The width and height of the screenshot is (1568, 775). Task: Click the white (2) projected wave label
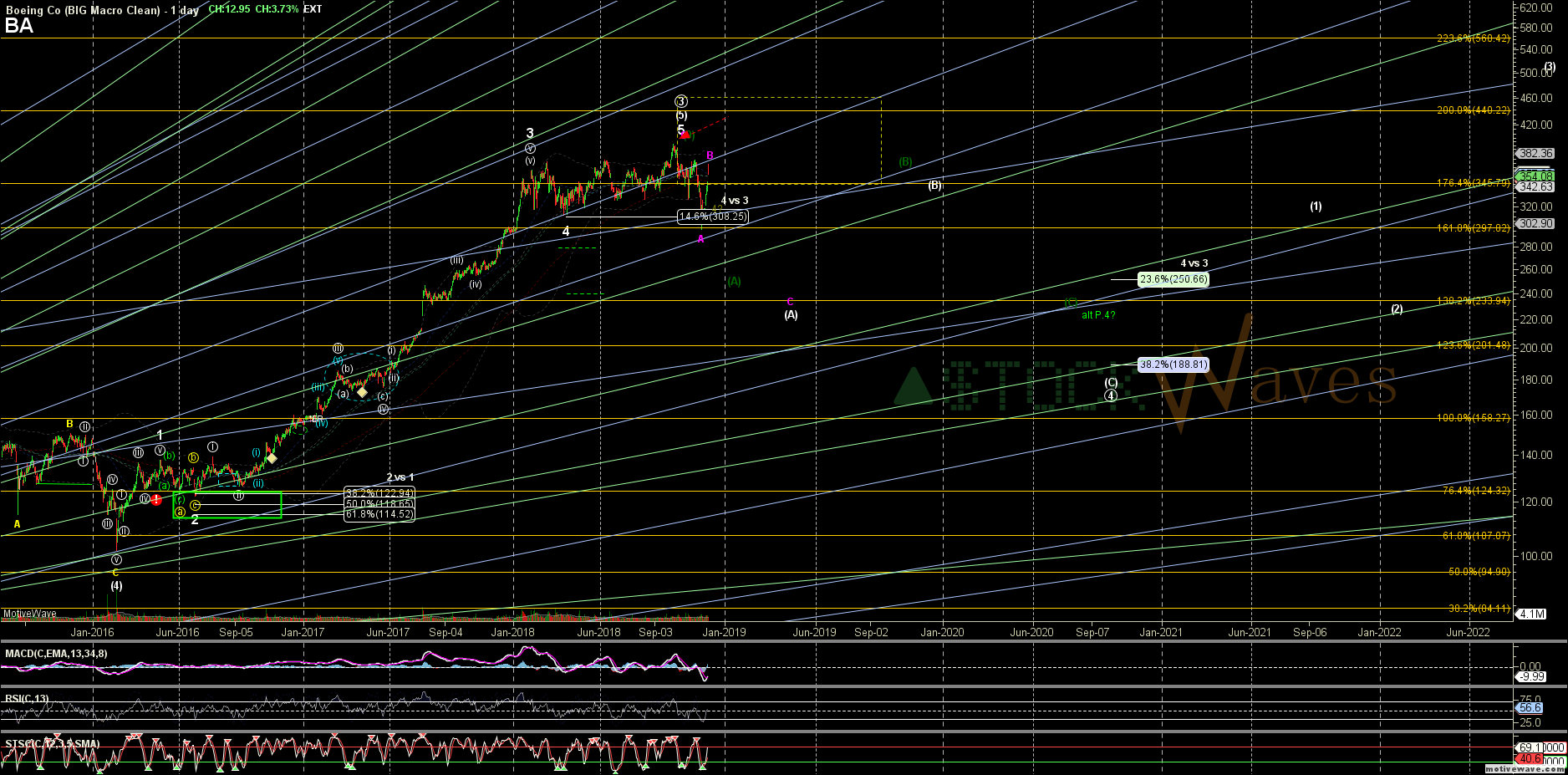pos(1397,309)
